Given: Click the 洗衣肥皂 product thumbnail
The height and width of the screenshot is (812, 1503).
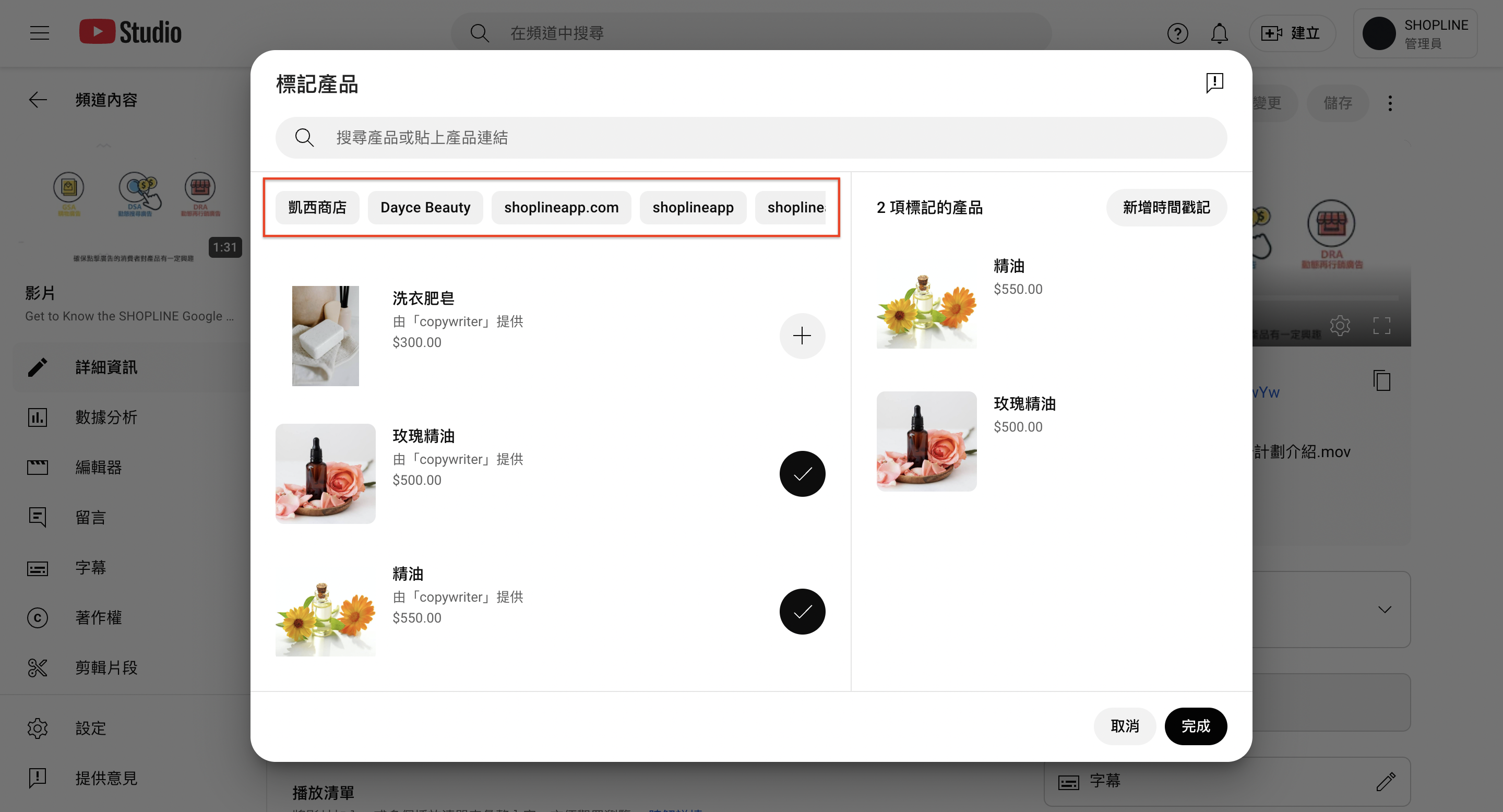Looking at the screenshot, I should pos(326,336).
